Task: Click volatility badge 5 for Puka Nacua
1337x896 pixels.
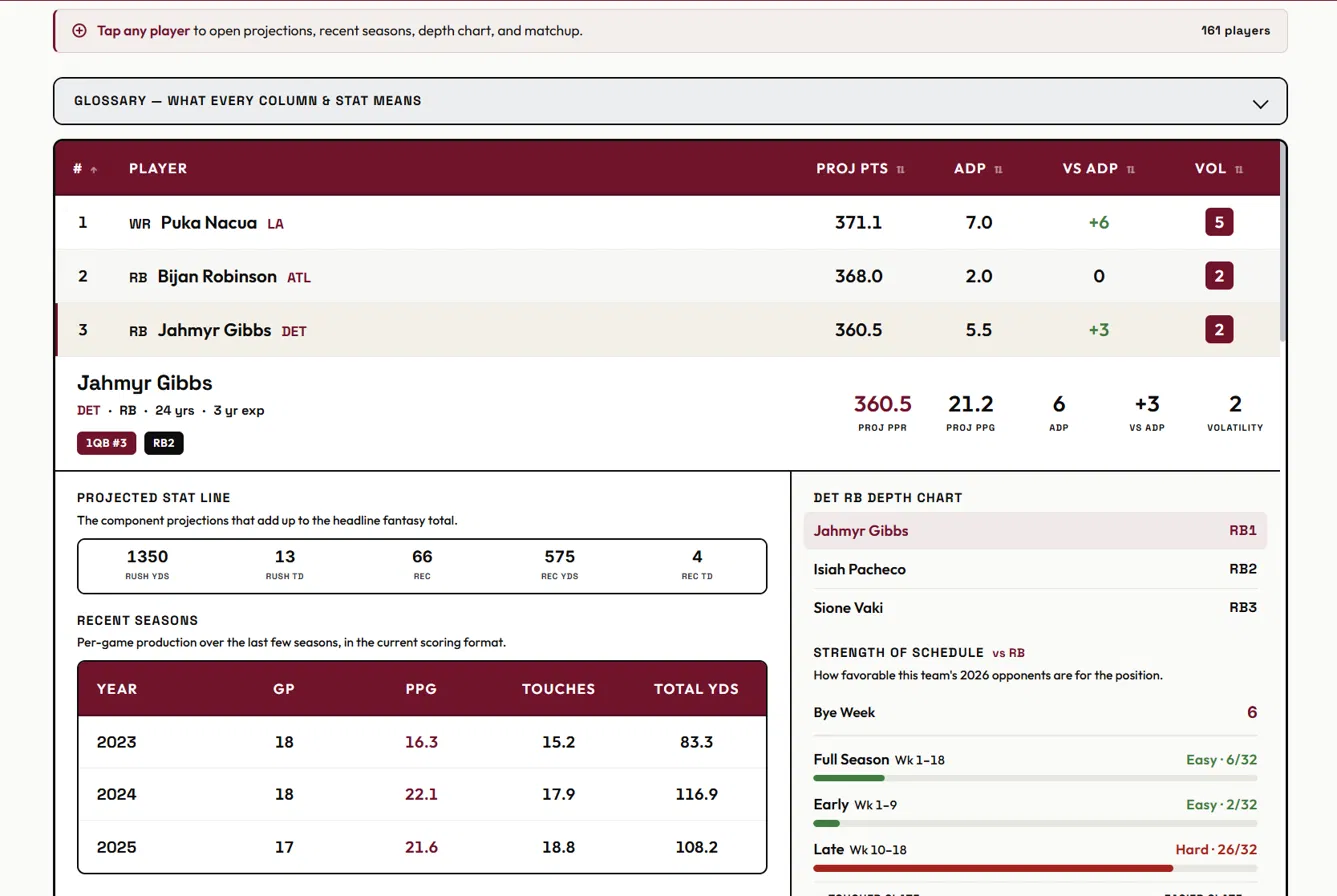Action: point(1219,222)
